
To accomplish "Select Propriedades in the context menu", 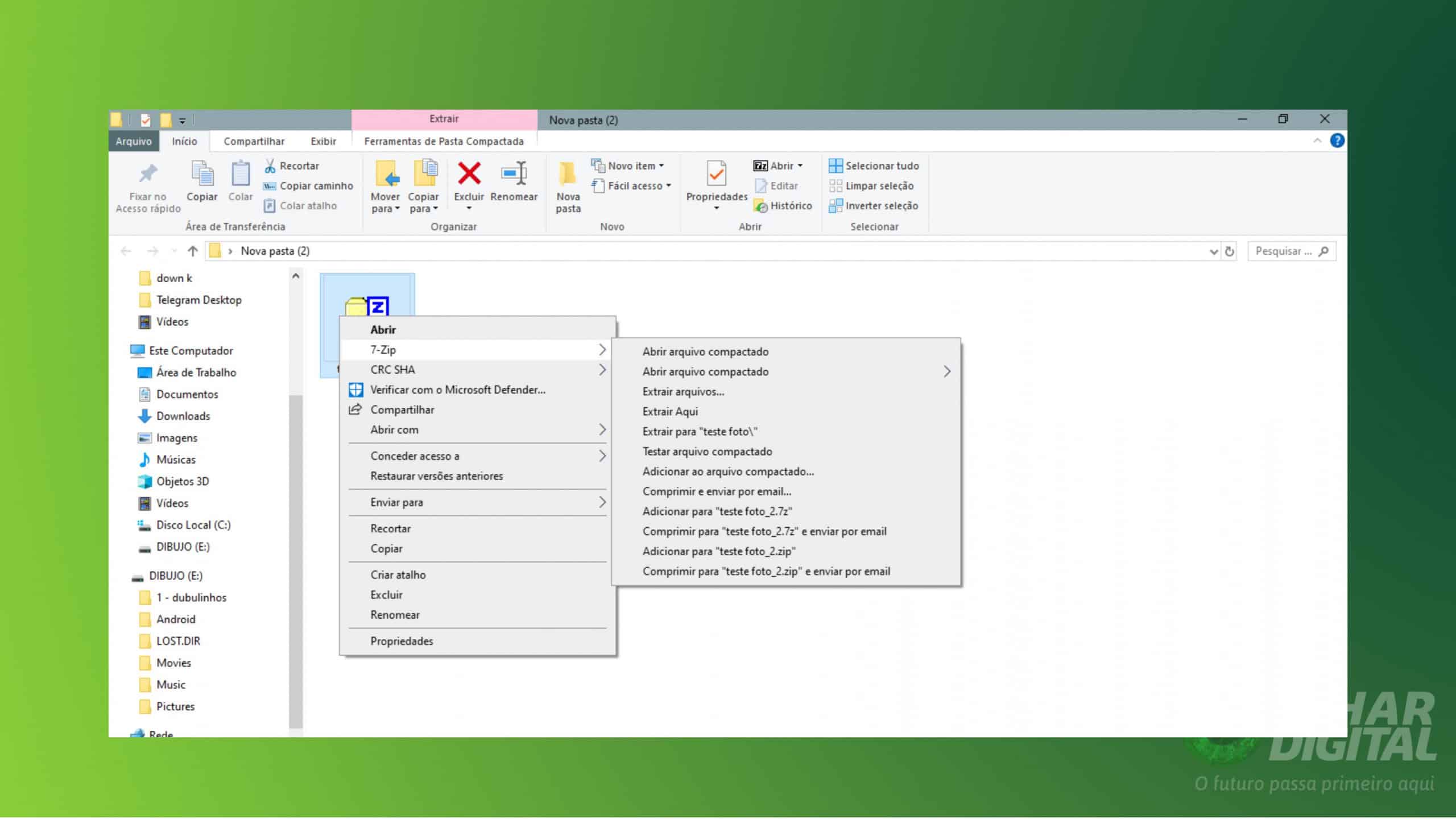I will tap(402, 641).
